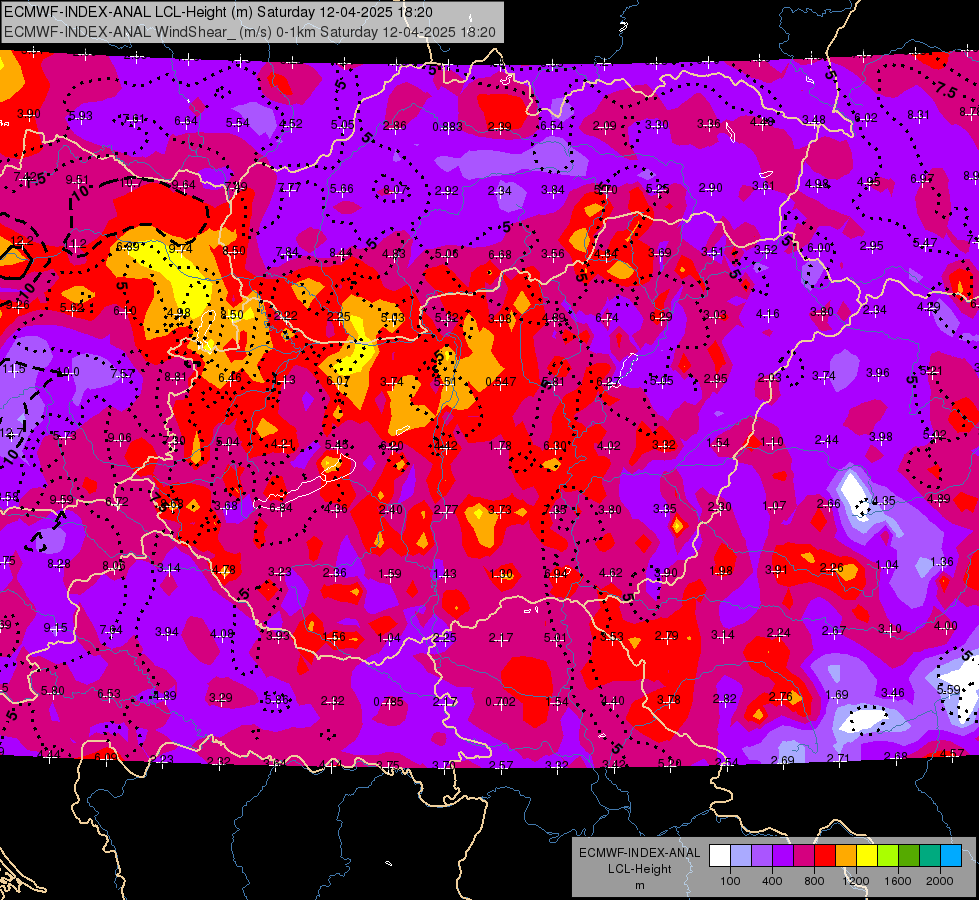This screenshot has height=900, width=979.
Task: Click the dark green legend swatch
Action: (x=908, y=856)
